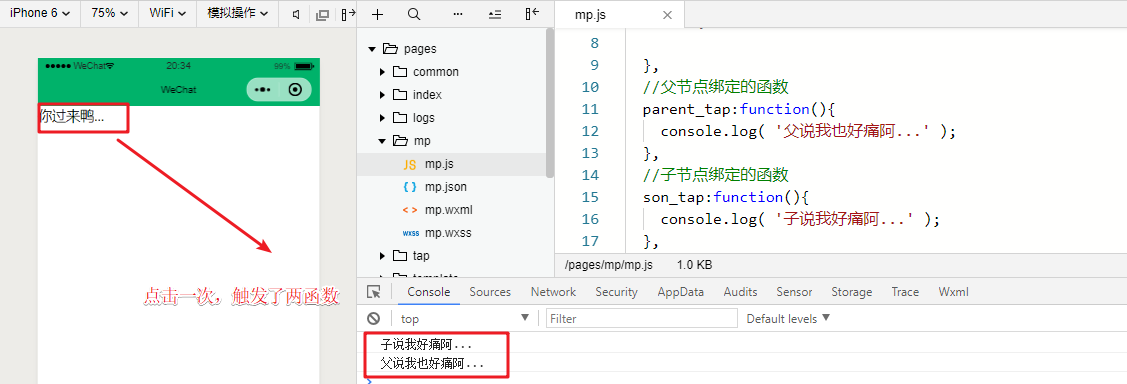The width and height of the screenshot is (1127, 384).
Task: Click code line number 15
Action: (x=589, y=197)
